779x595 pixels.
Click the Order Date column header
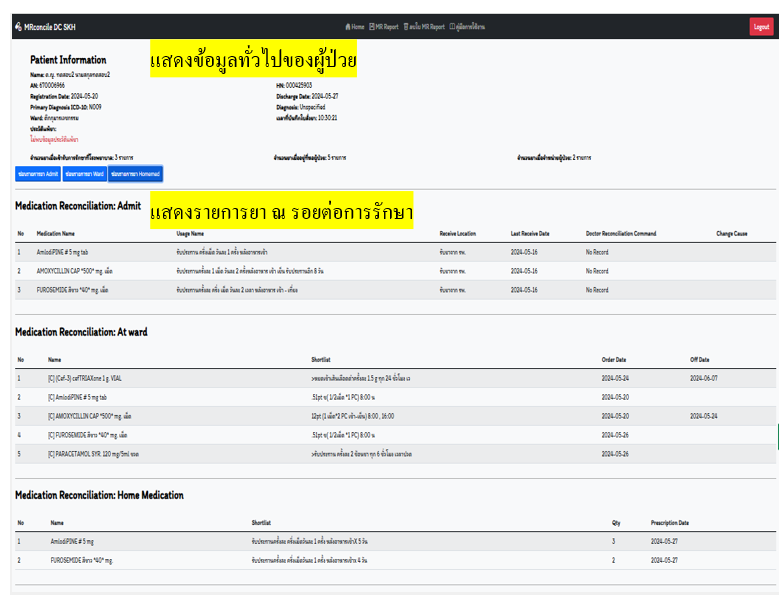coord(614,359)
